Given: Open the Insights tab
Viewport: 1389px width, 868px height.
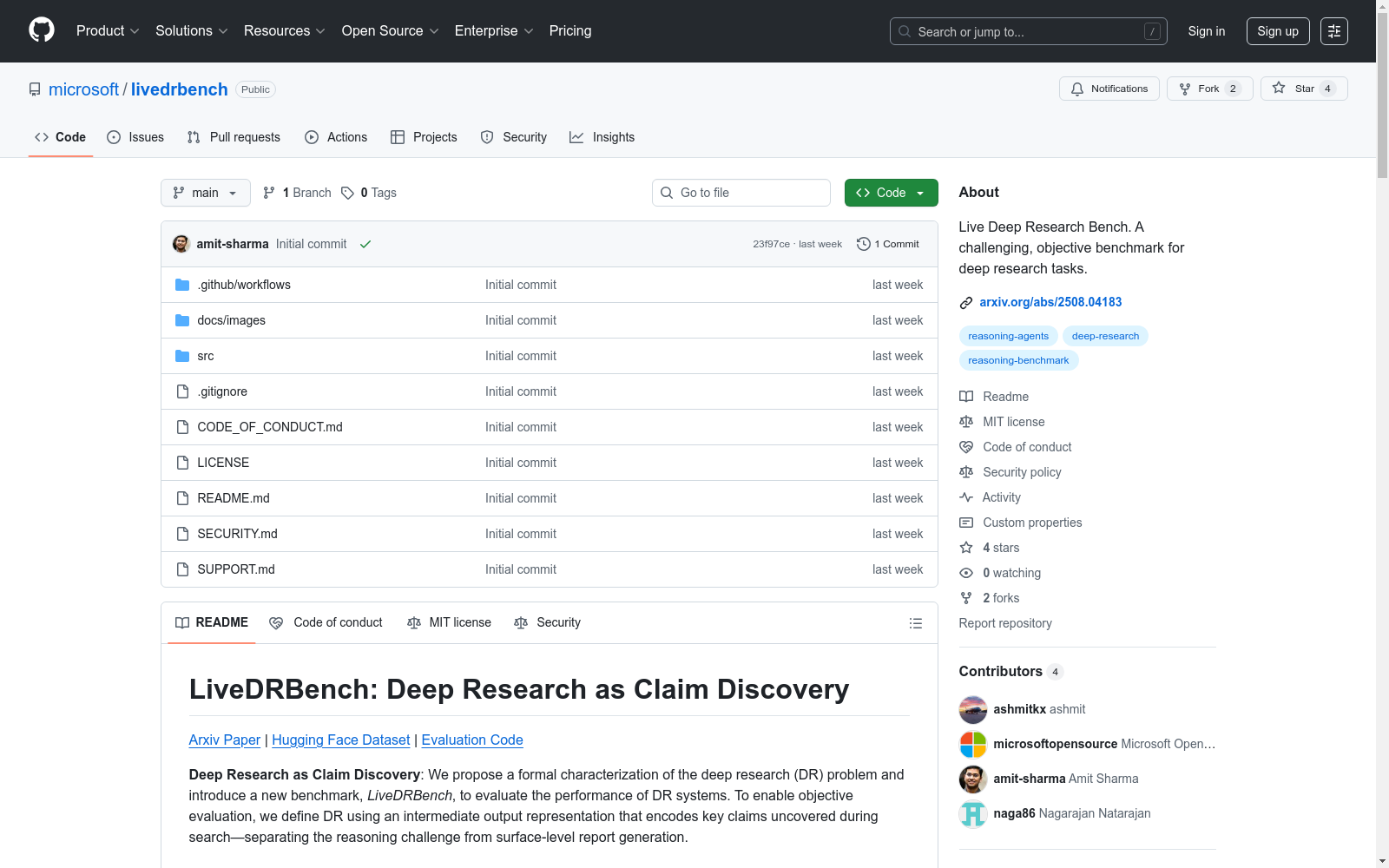Looking at the screenshot, I should pos(602,137).
